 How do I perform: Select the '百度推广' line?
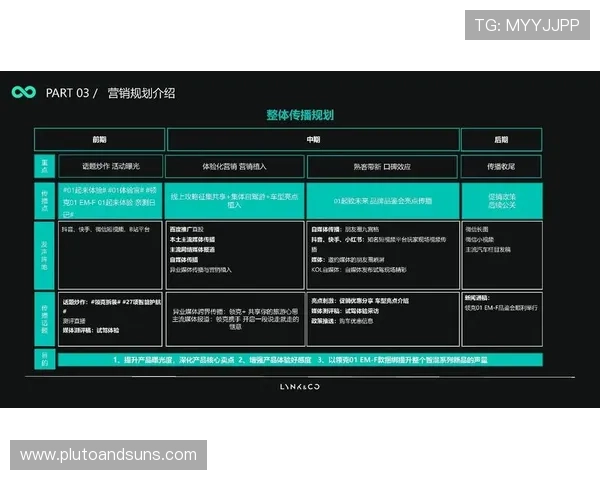coord(187,229)
